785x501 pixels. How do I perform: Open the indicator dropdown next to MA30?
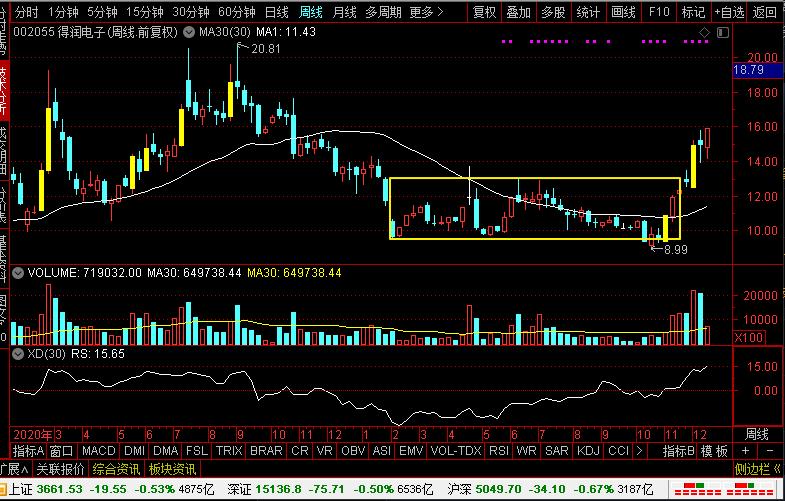click(191, 32)
